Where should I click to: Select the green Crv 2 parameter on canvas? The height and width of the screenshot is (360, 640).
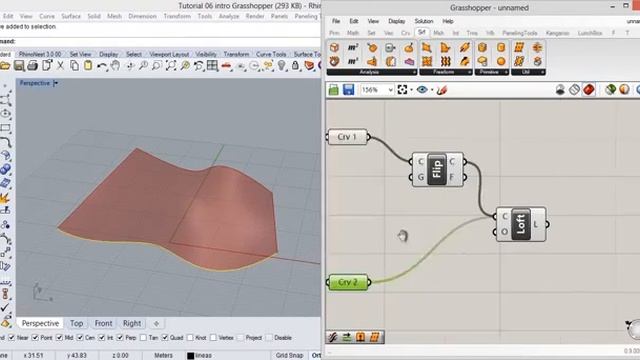tap(348, 282)
